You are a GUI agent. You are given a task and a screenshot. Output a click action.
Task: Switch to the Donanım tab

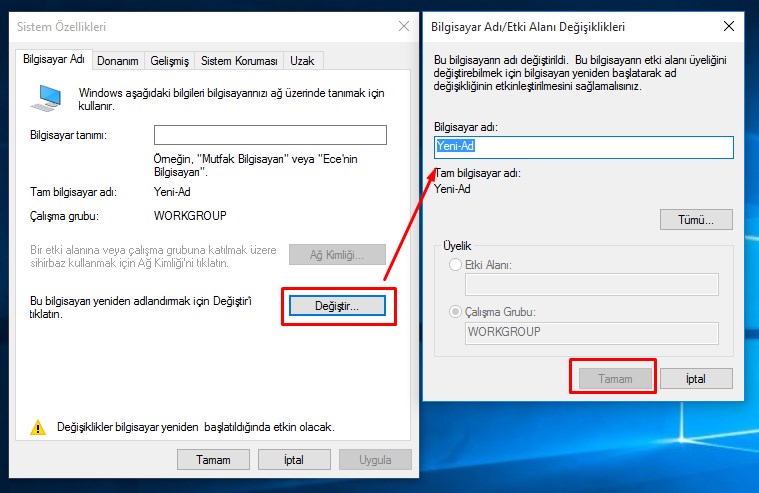click(x=117, y=61)
